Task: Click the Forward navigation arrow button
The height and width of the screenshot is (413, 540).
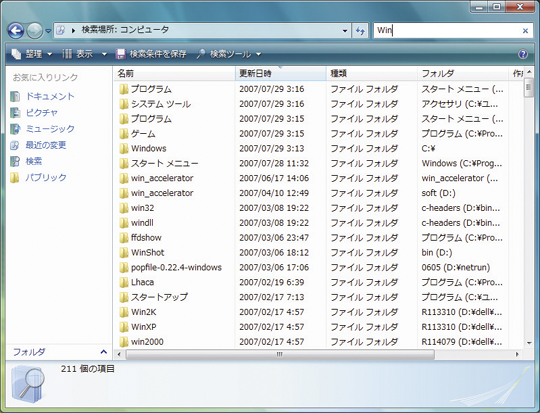Action: (35, 31)
